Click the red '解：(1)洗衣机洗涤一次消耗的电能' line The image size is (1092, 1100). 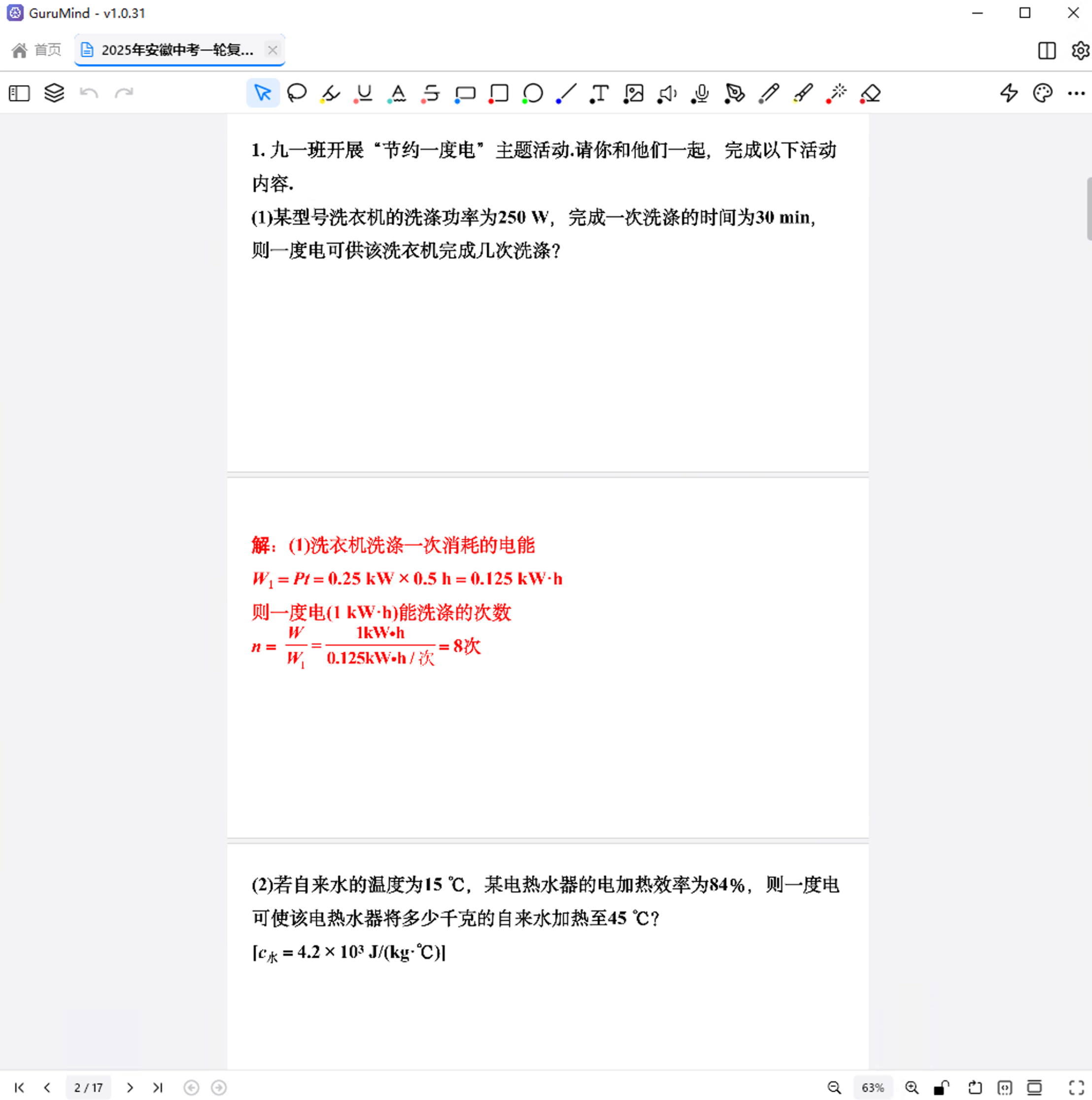point(393,546)
